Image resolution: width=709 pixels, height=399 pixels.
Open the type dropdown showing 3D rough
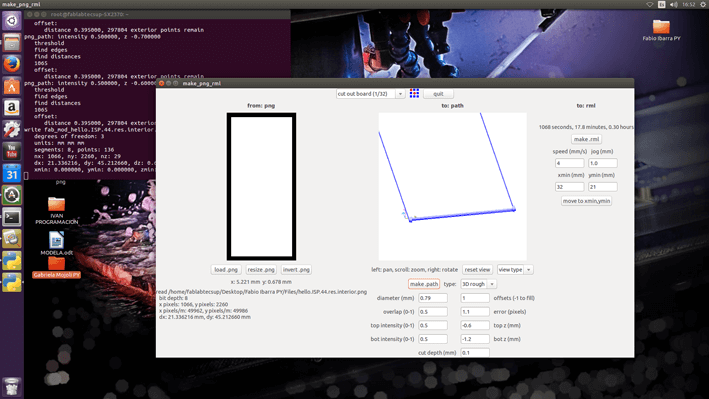click(x=478, y=284)
